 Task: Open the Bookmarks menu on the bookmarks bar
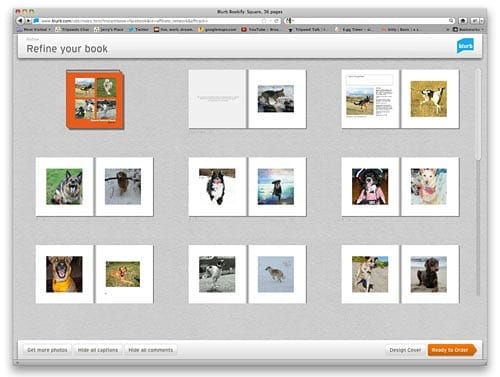pos(468,29)
